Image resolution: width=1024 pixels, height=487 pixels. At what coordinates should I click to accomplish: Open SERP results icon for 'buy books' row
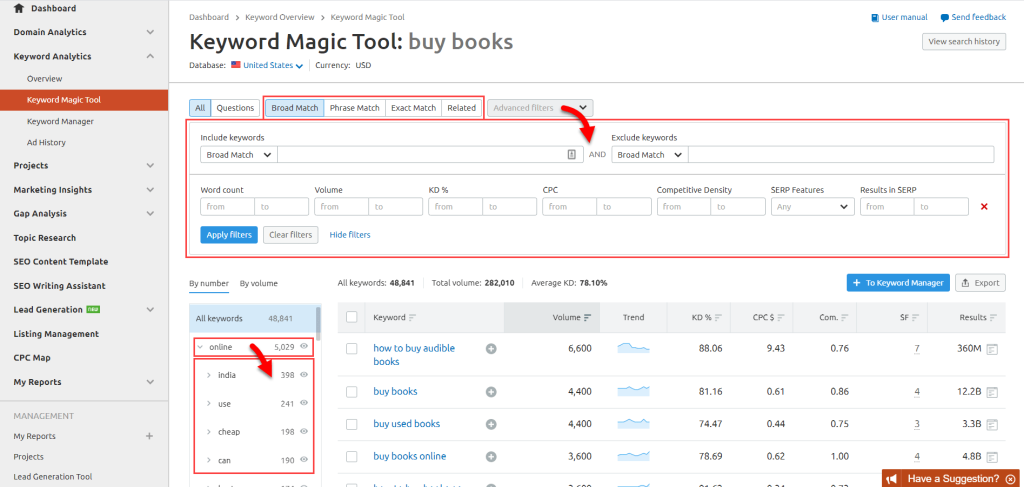[x=992, y=392]
